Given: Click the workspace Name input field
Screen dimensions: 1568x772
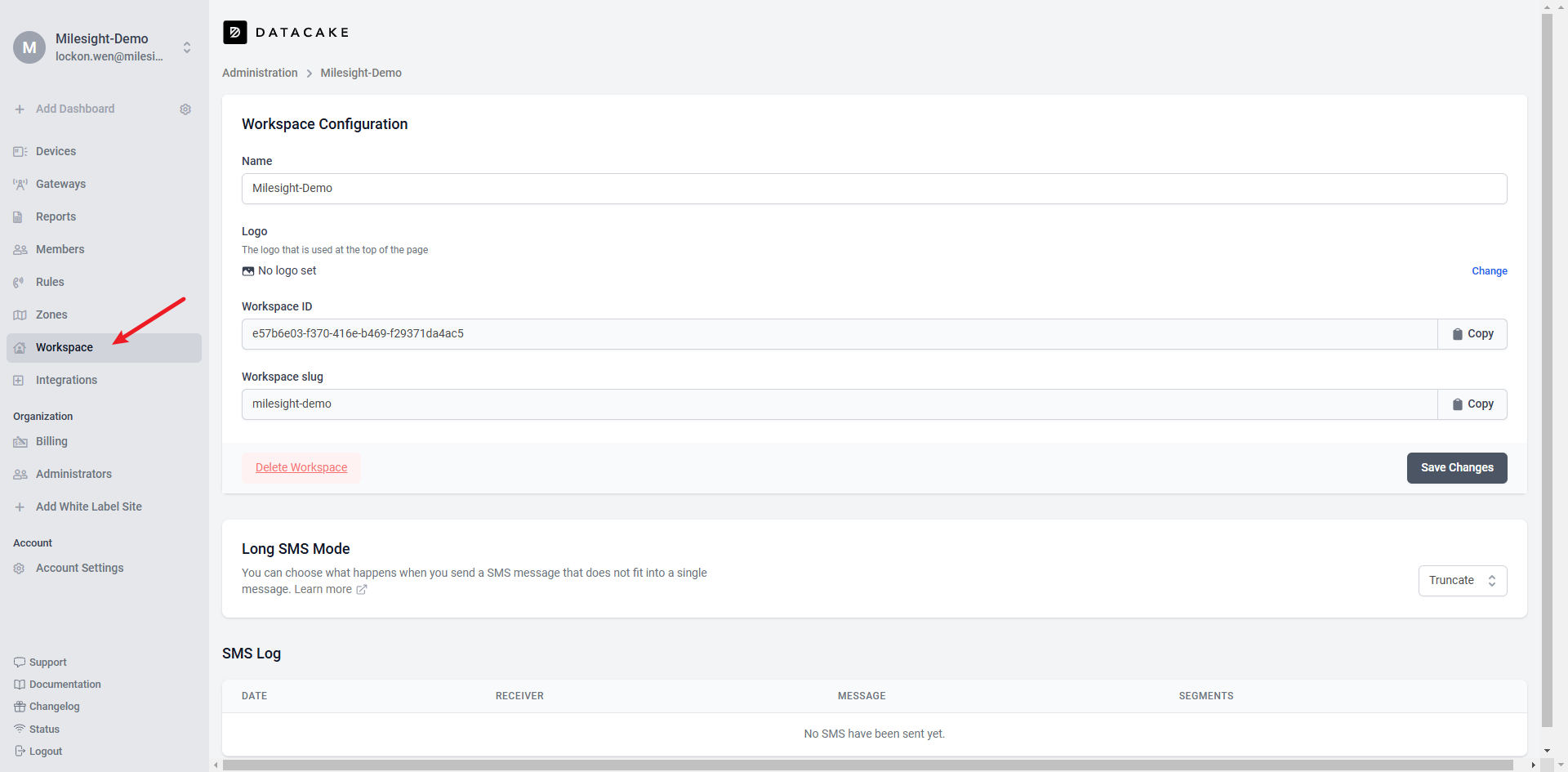Looking at the screenshot, I should (874, 189).
